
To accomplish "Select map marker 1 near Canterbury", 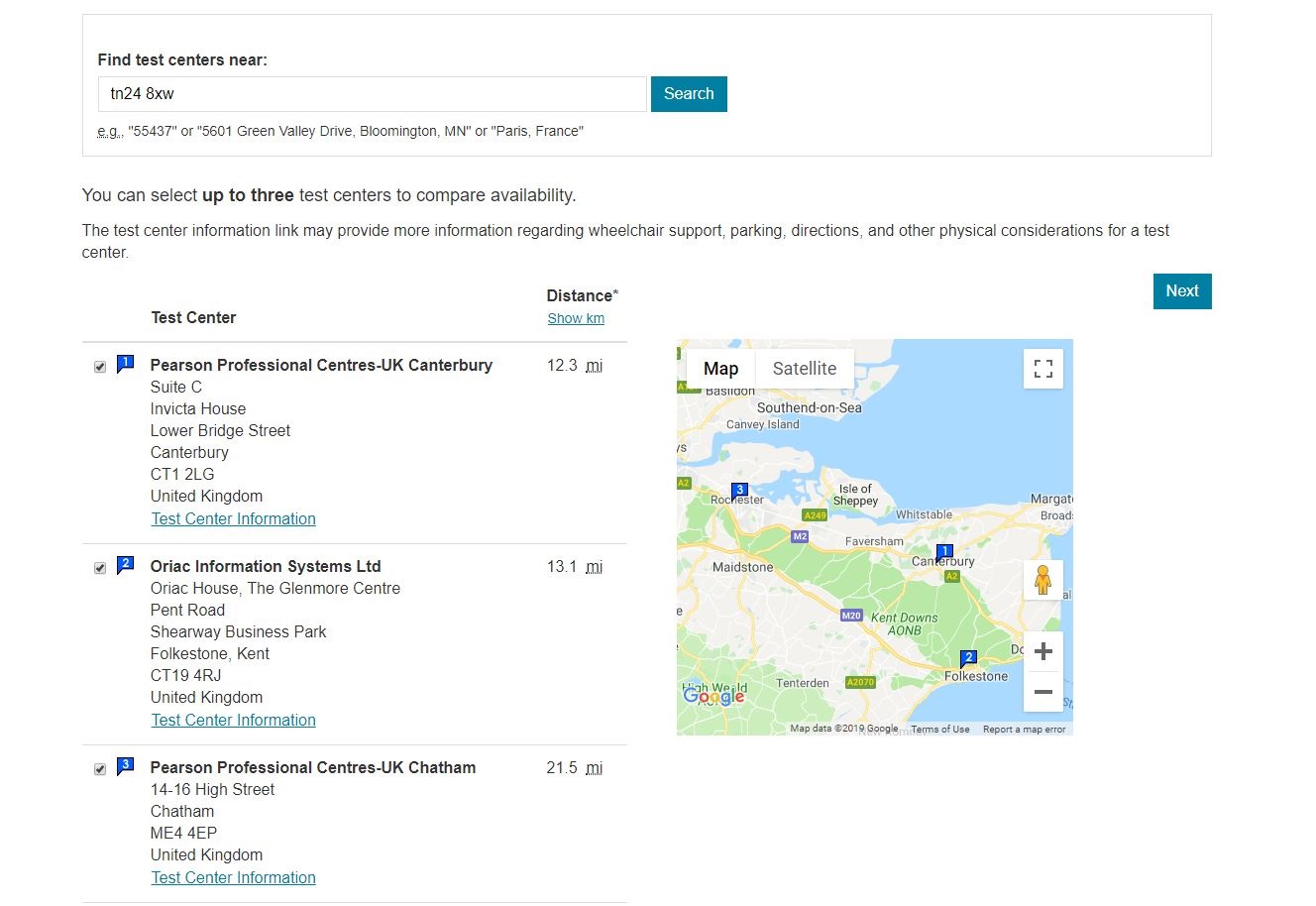I will click(x=943, y=549).
